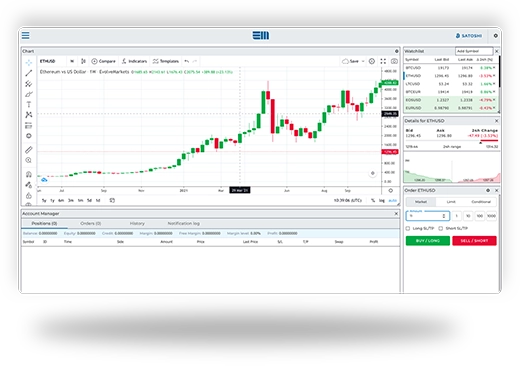Select the text annotation tool
This screenshot has height=371, width=520.
coord(29,105)
